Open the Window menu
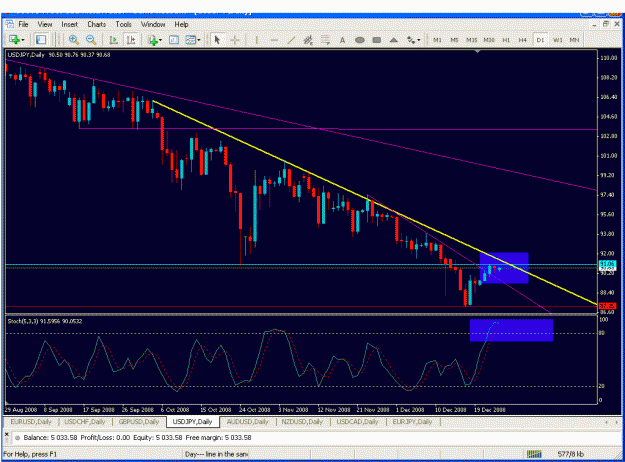 click(x=153, y=24)
